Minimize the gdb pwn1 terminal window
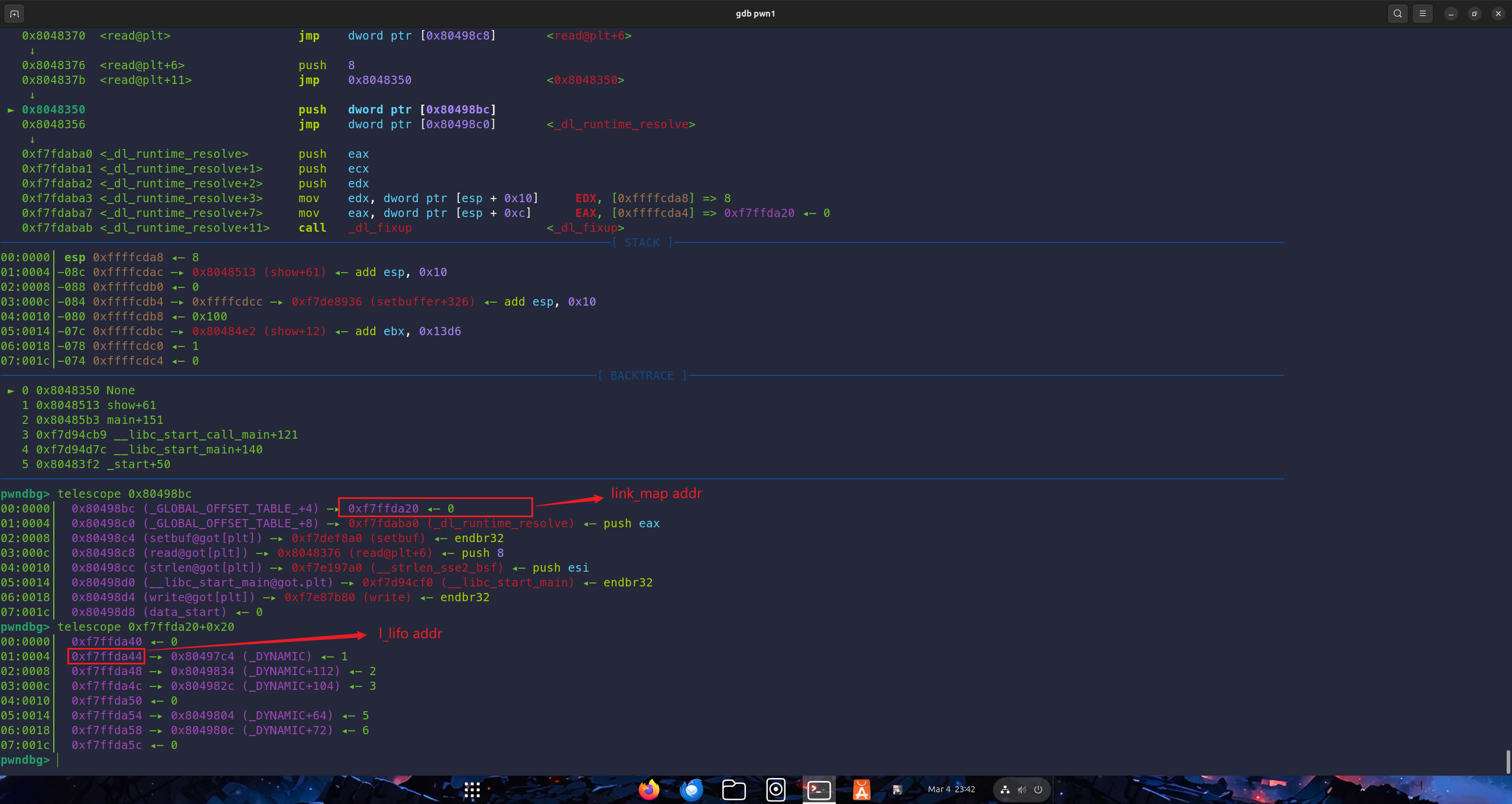Image resolution: width=1512 pixels, height=804 pixels. 1451,14
